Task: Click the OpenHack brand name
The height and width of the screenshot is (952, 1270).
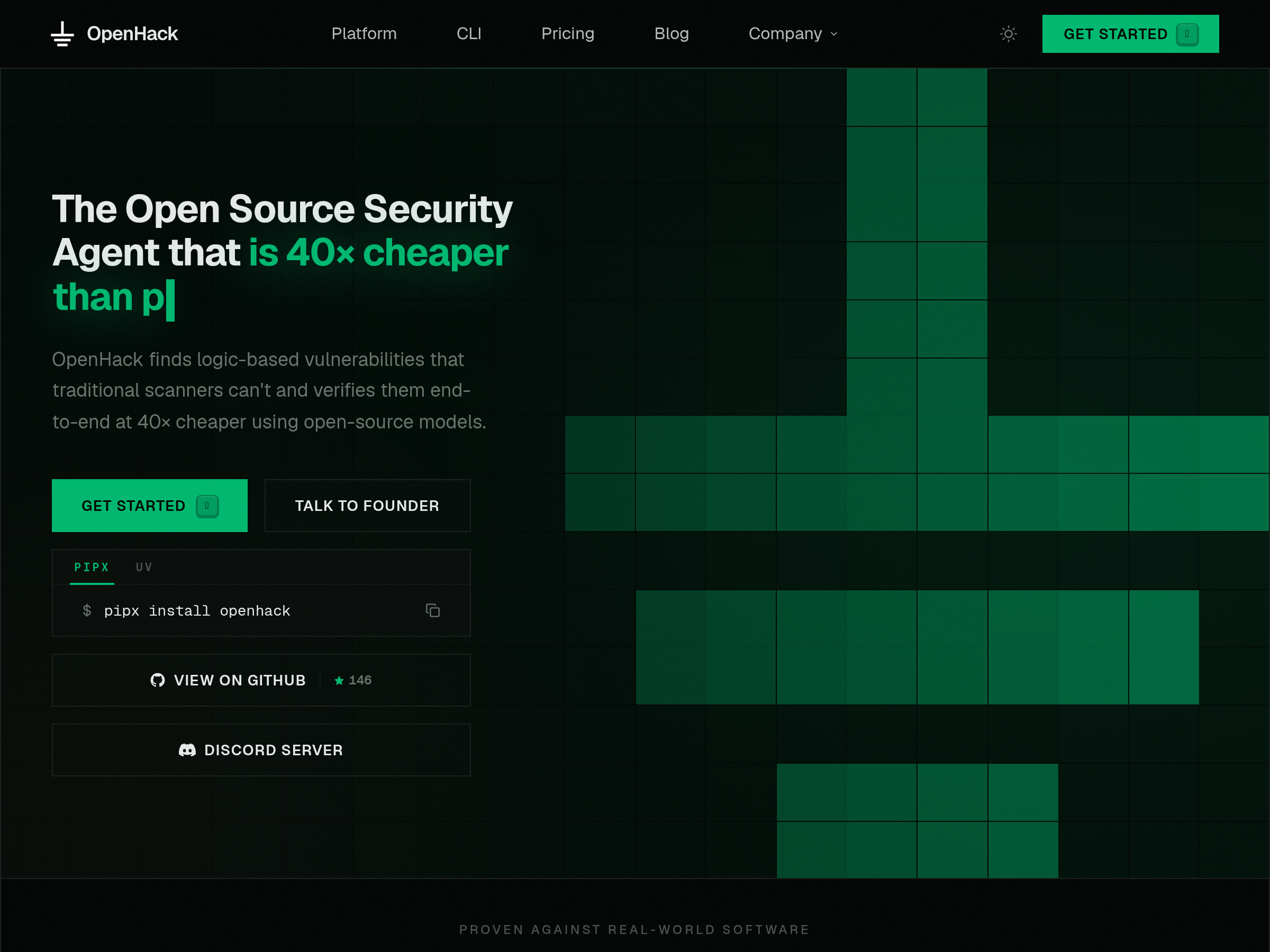Action: tap(132, 34)
